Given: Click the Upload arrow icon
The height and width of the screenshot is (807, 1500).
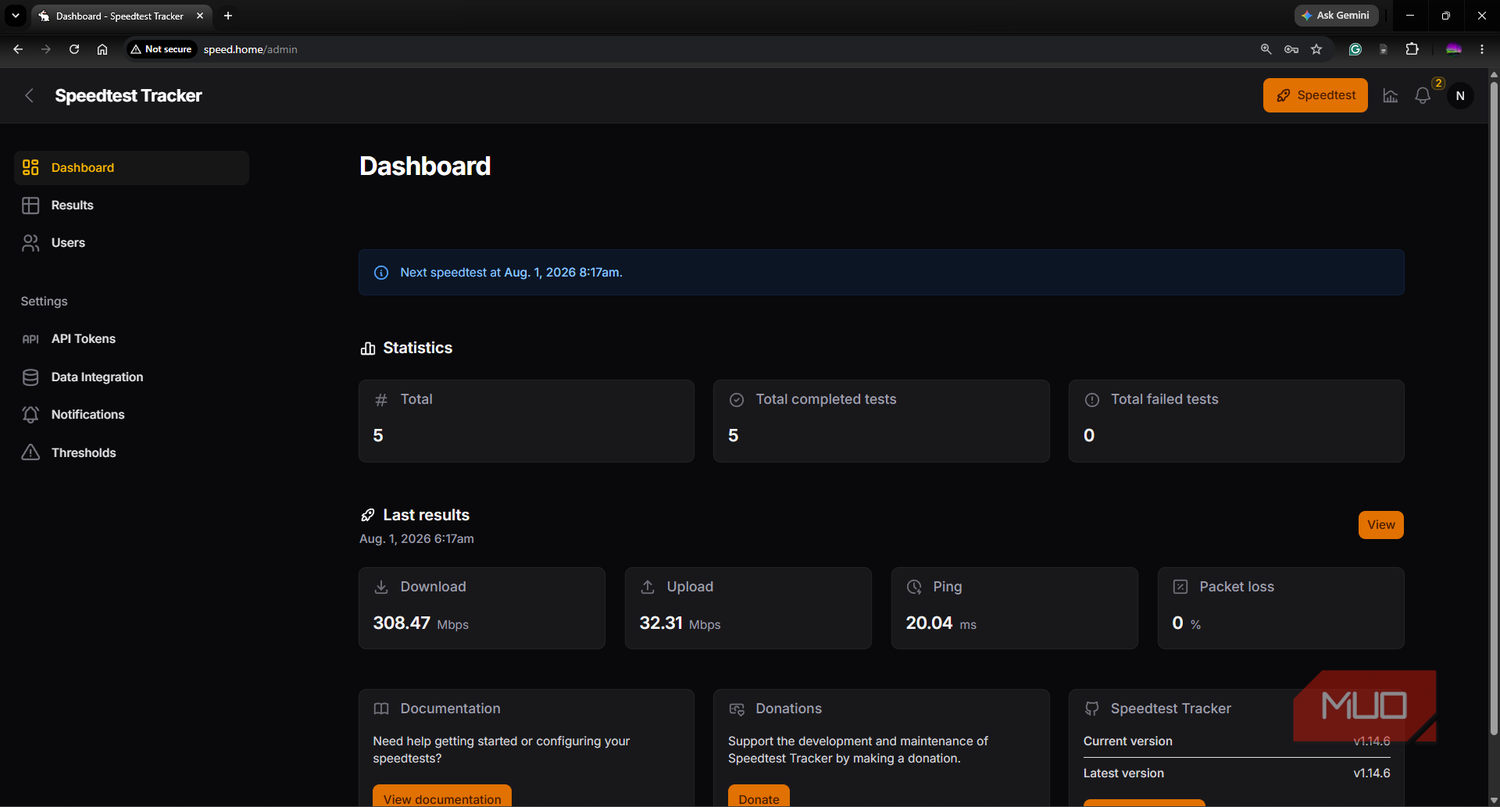Looking at the screenshot, I should (x=648, y=587).
